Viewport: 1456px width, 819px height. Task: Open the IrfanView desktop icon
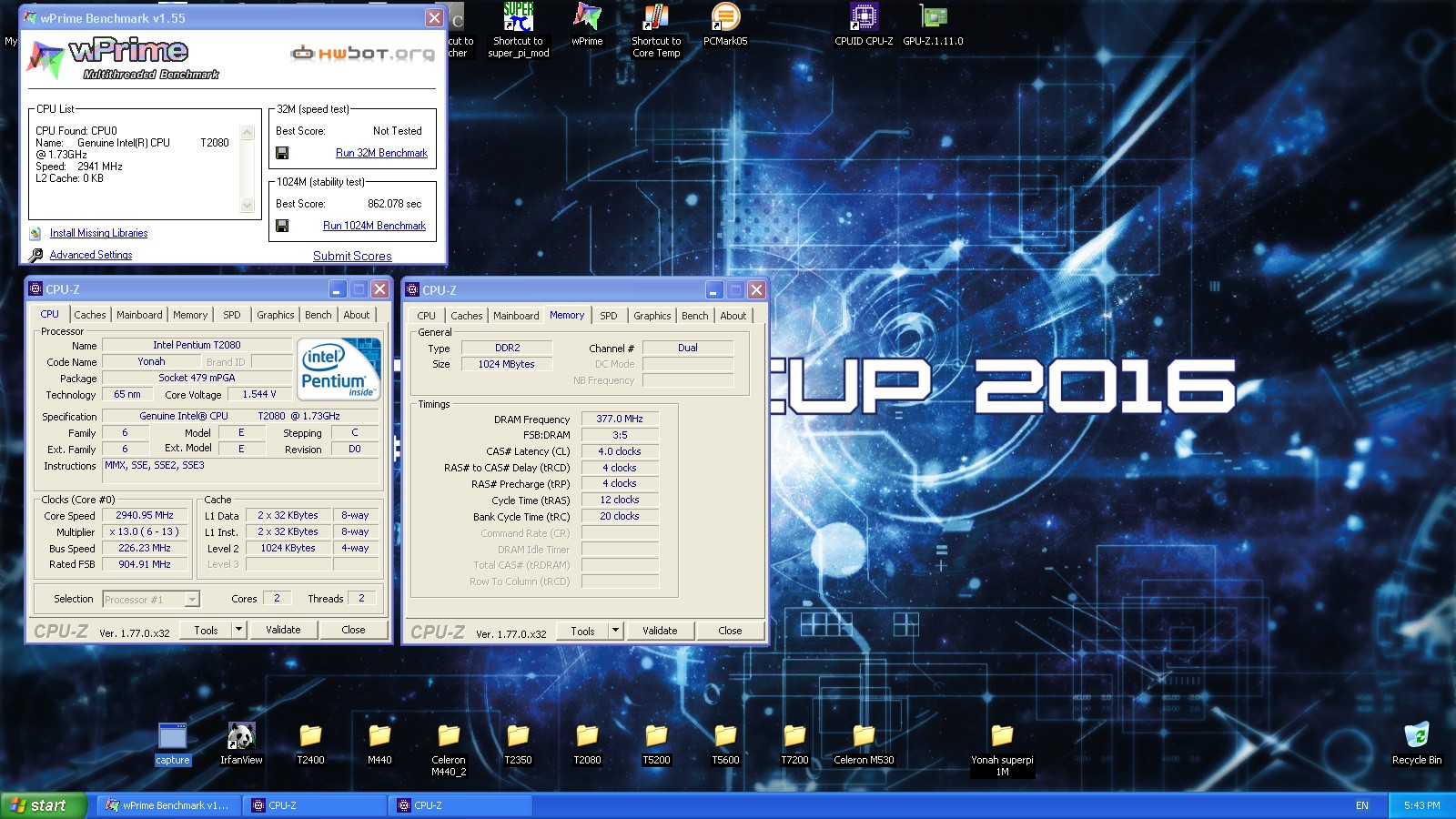point(241,737)
